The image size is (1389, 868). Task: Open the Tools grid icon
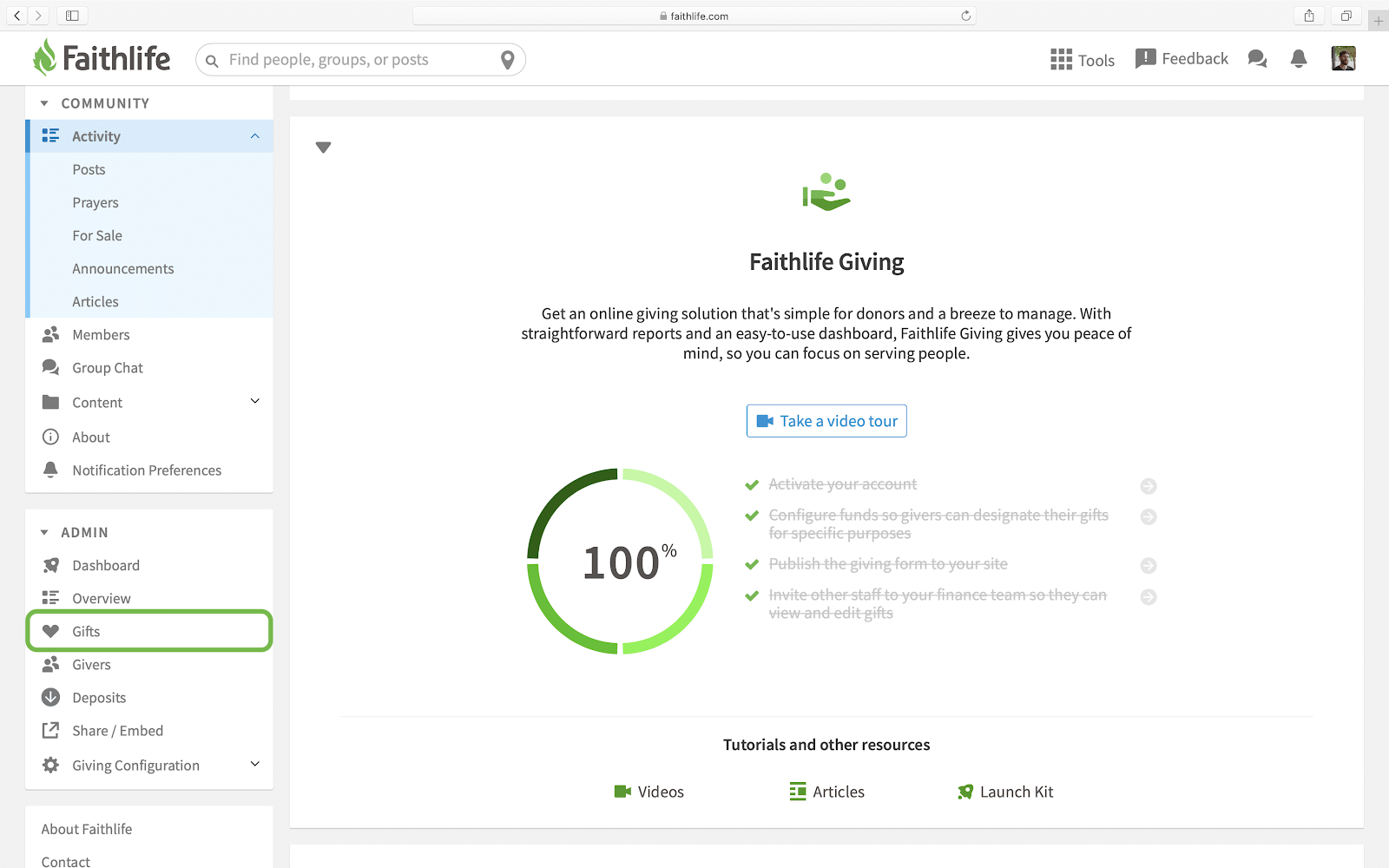click(x=1061, y=59)
